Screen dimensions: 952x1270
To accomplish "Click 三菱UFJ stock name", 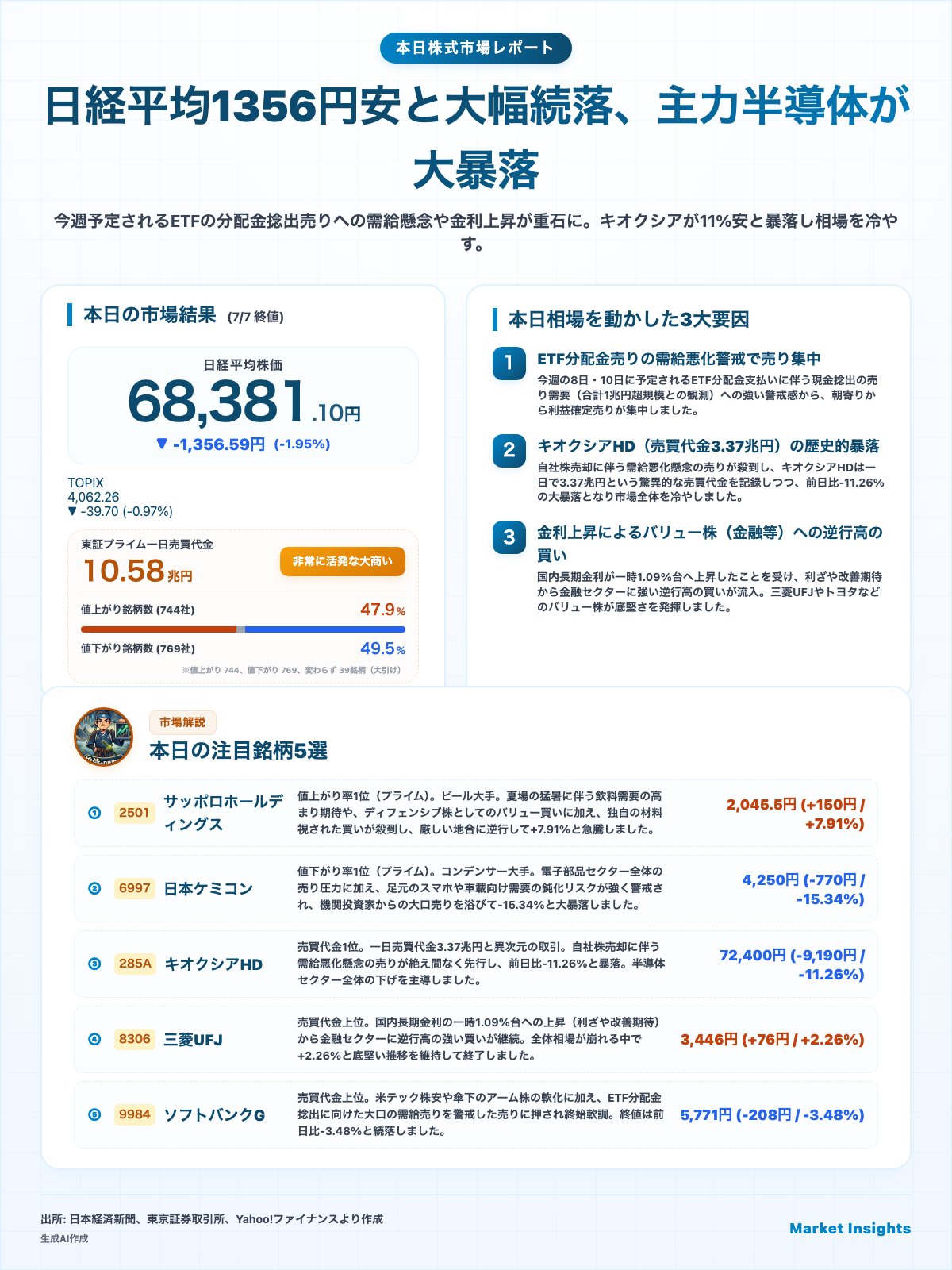I will point(193,1039).
